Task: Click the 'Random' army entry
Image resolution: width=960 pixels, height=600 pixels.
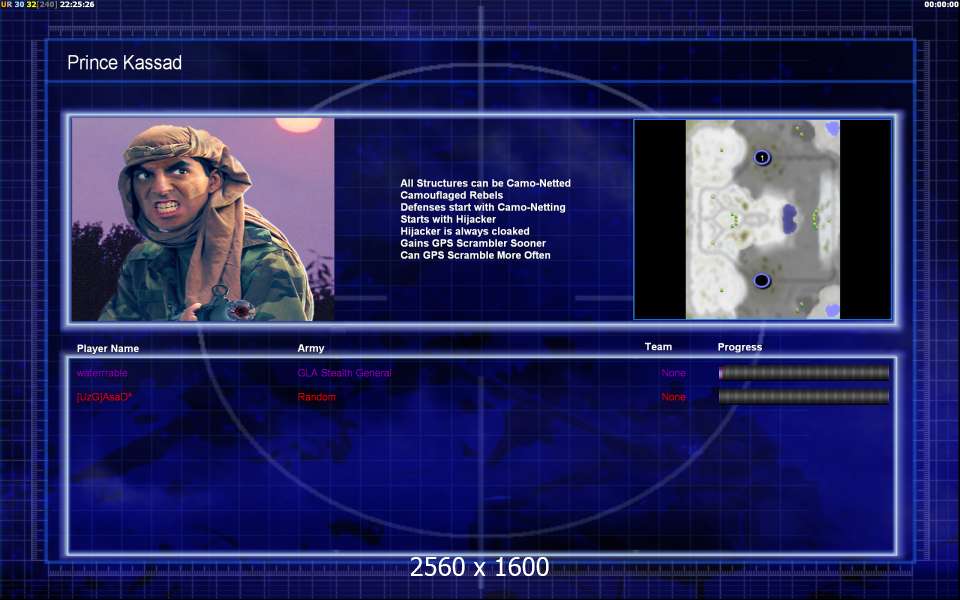Action: point(317,397)
